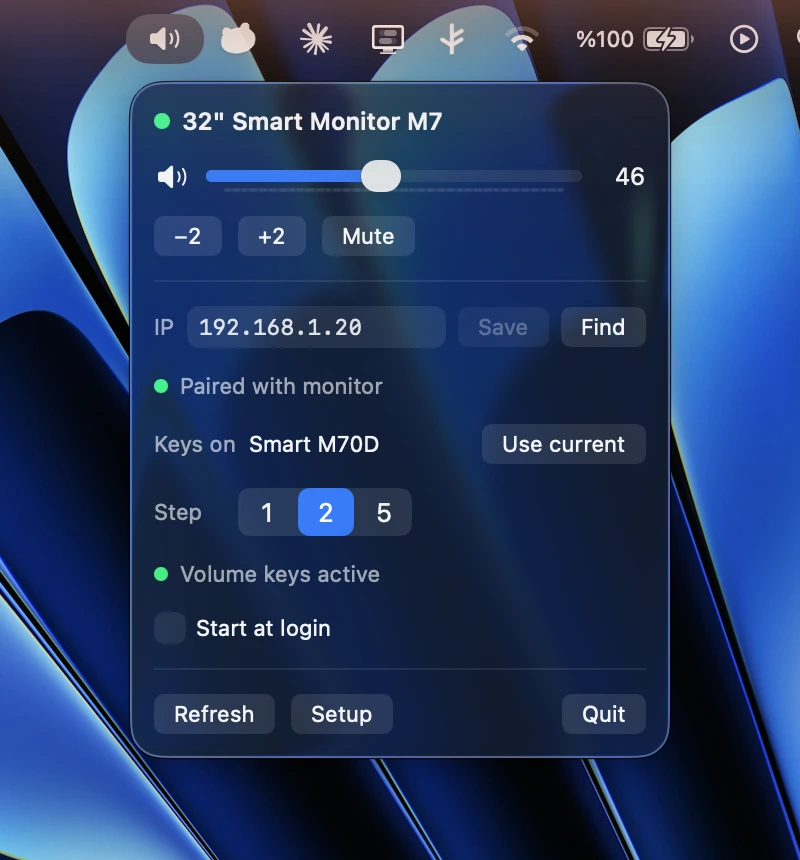Quit the app
The width and height of the screenshot is (800, 860).
[x=603, y=714]
